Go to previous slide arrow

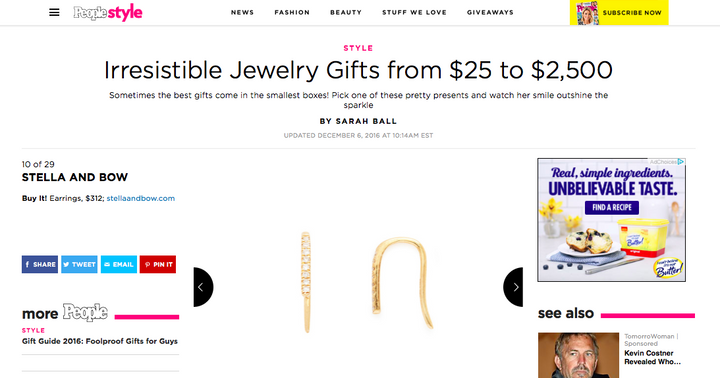click(203, 287)
